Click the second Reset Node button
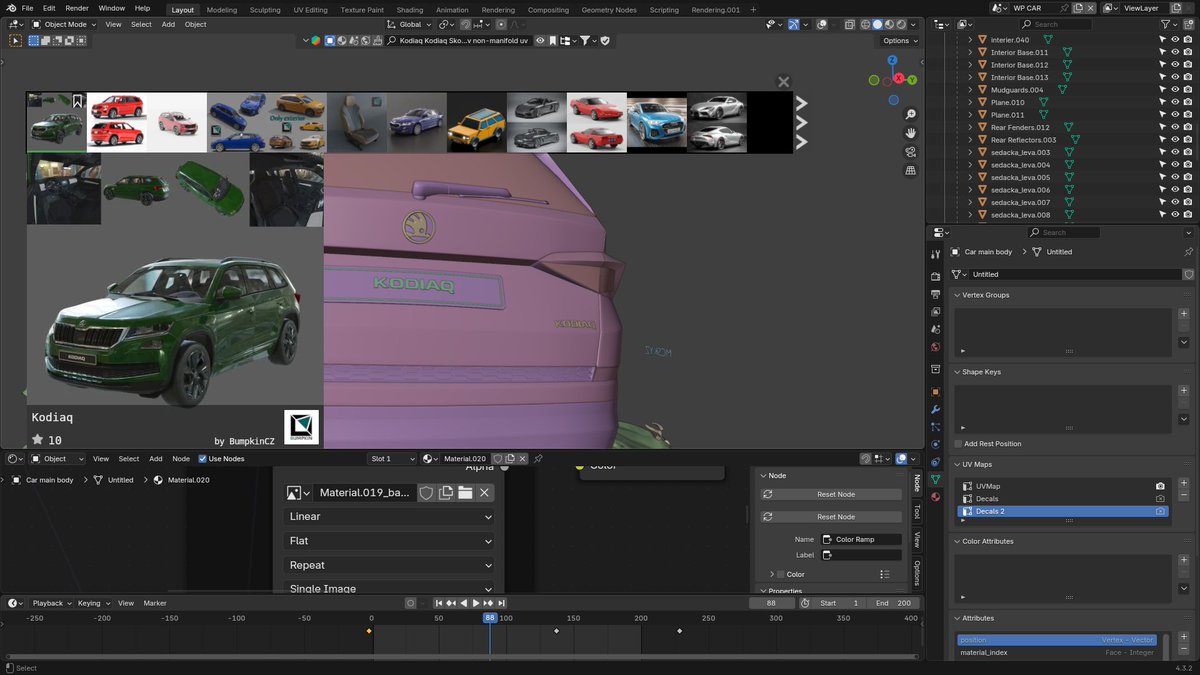Viewport: 1200px width, 675px height. (x=830, y=517)
